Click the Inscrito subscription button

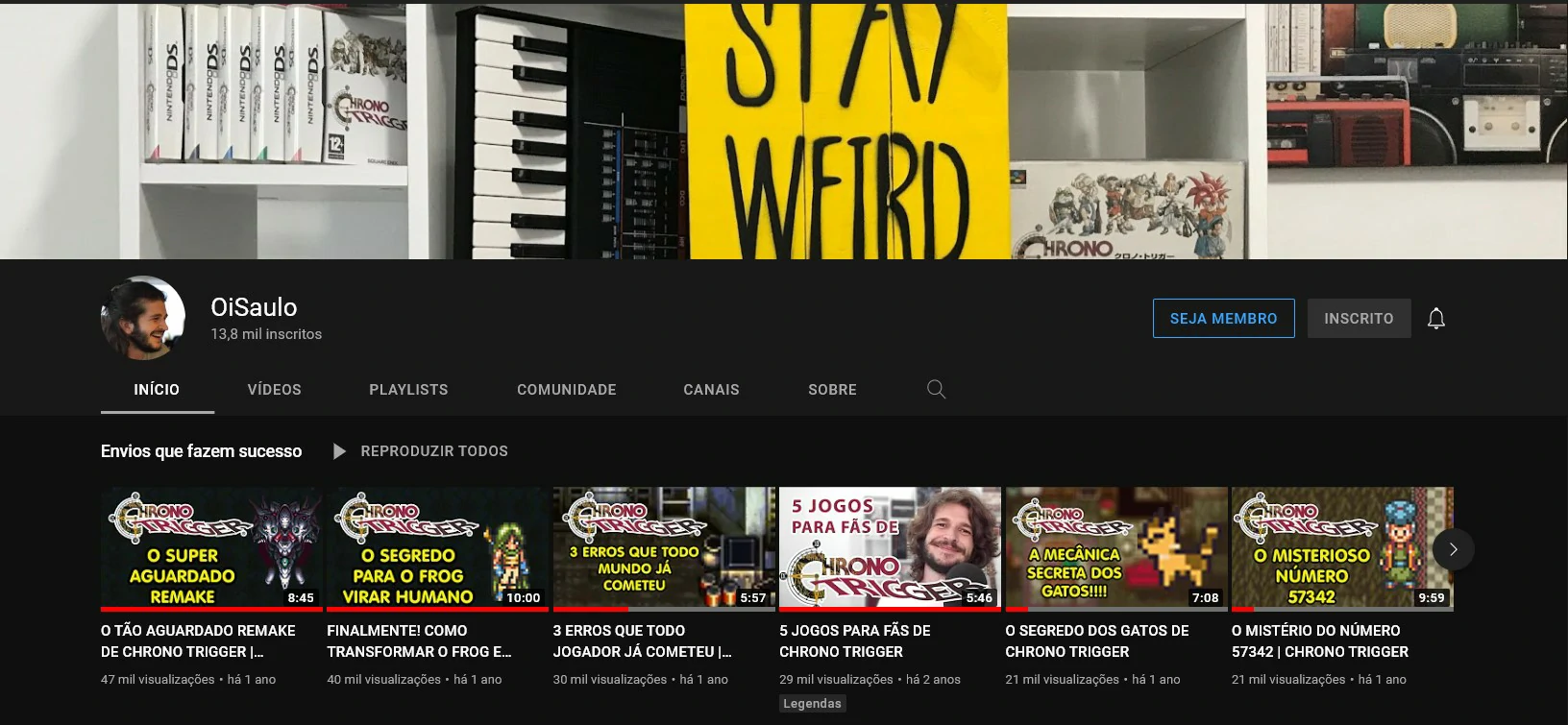click(1359, 319)
